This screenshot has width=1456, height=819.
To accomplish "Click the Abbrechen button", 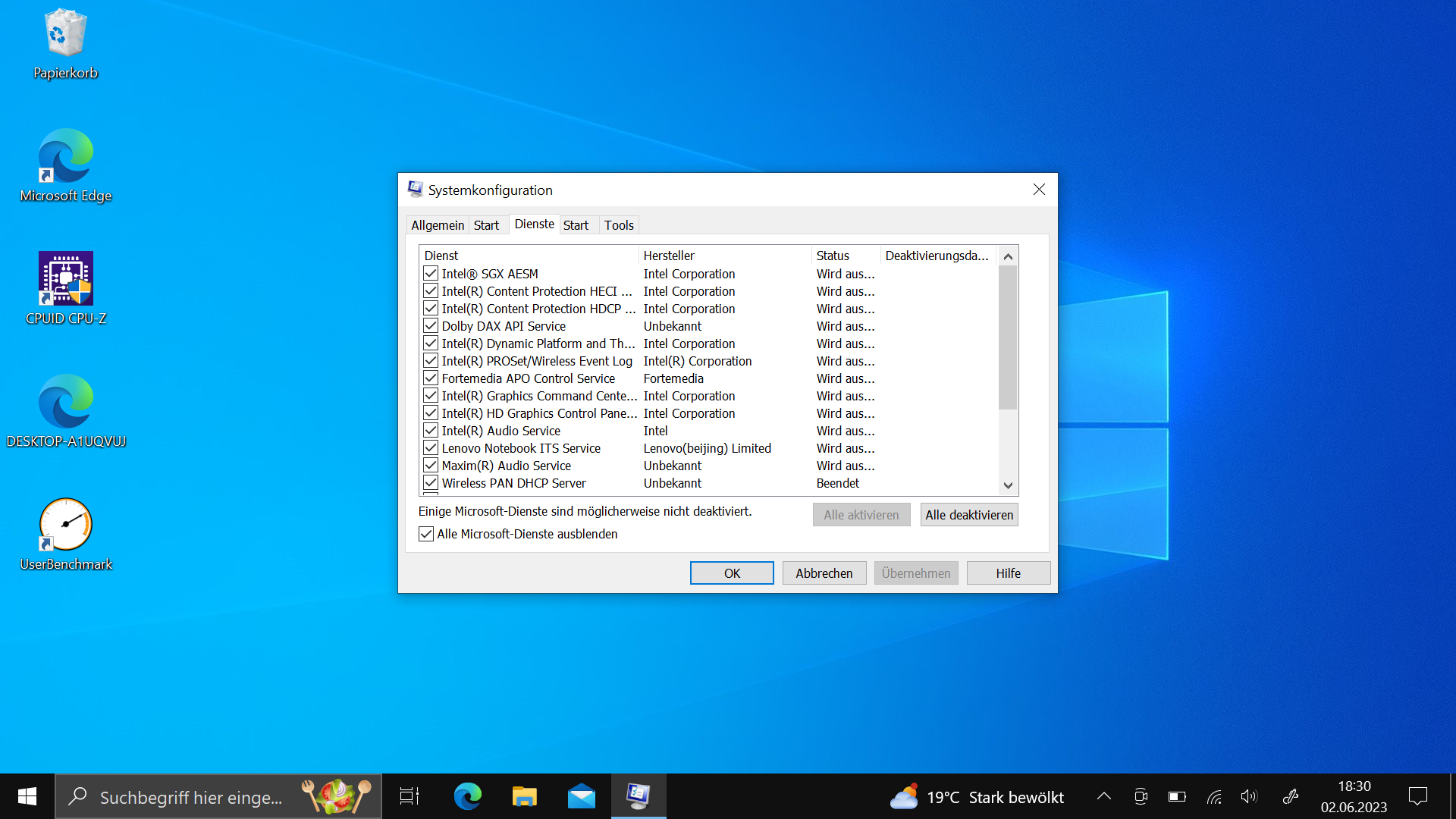I will [824, 573].
